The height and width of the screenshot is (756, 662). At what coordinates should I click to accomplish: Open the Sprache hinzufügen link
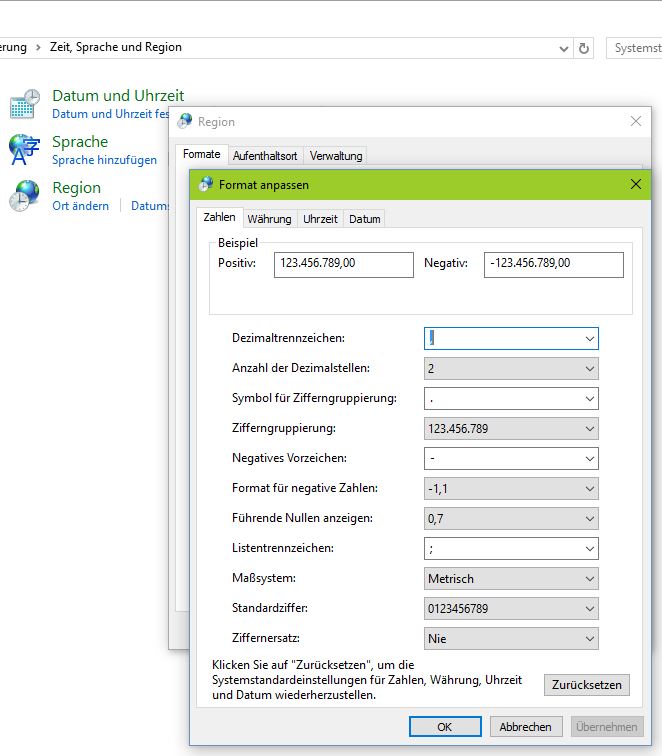point(104,160)
